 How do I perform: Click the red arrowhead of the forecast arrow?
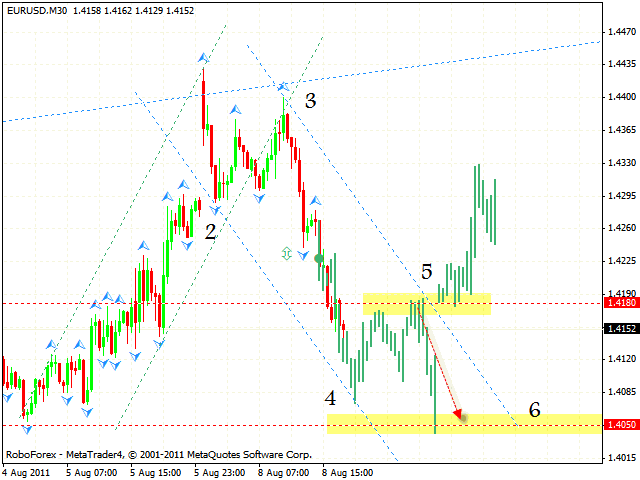pyautogui.click(x=459, y=414)
